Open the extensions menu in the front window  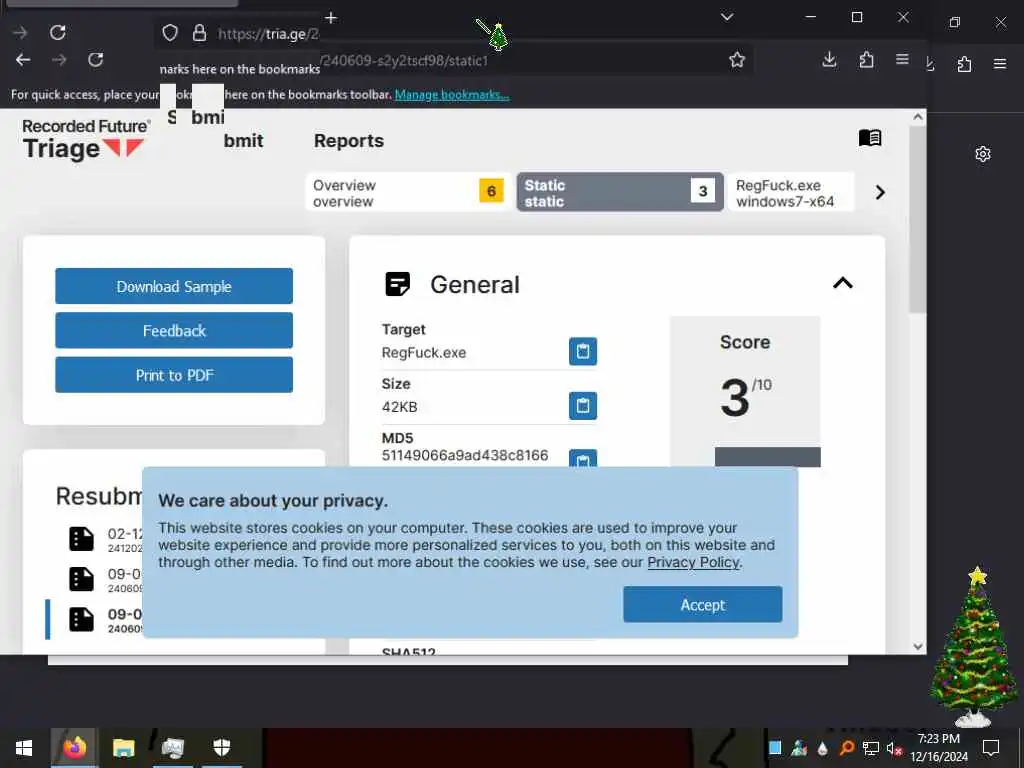(866, 60)
